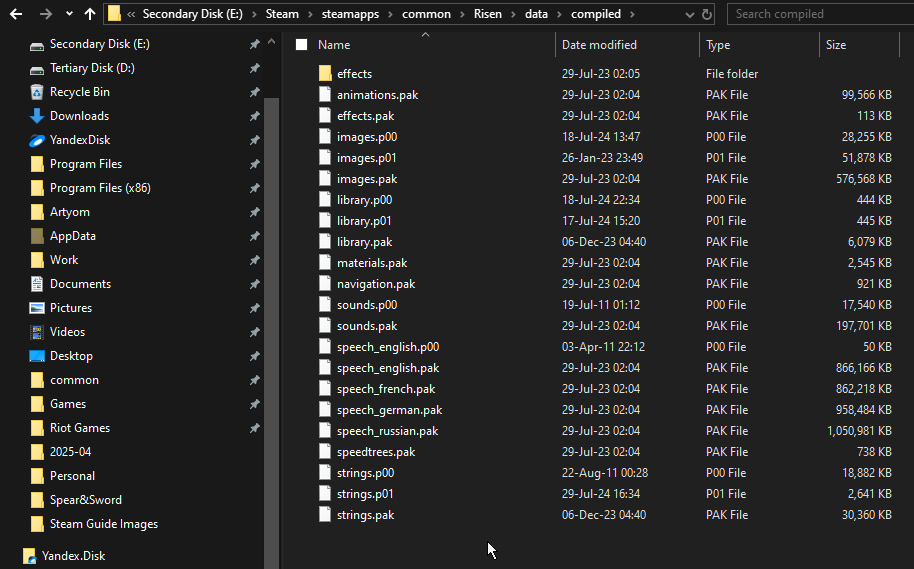Select the library.pak file icon
Viewport: 914px width, 569px height.
click(x=325, y=241)
